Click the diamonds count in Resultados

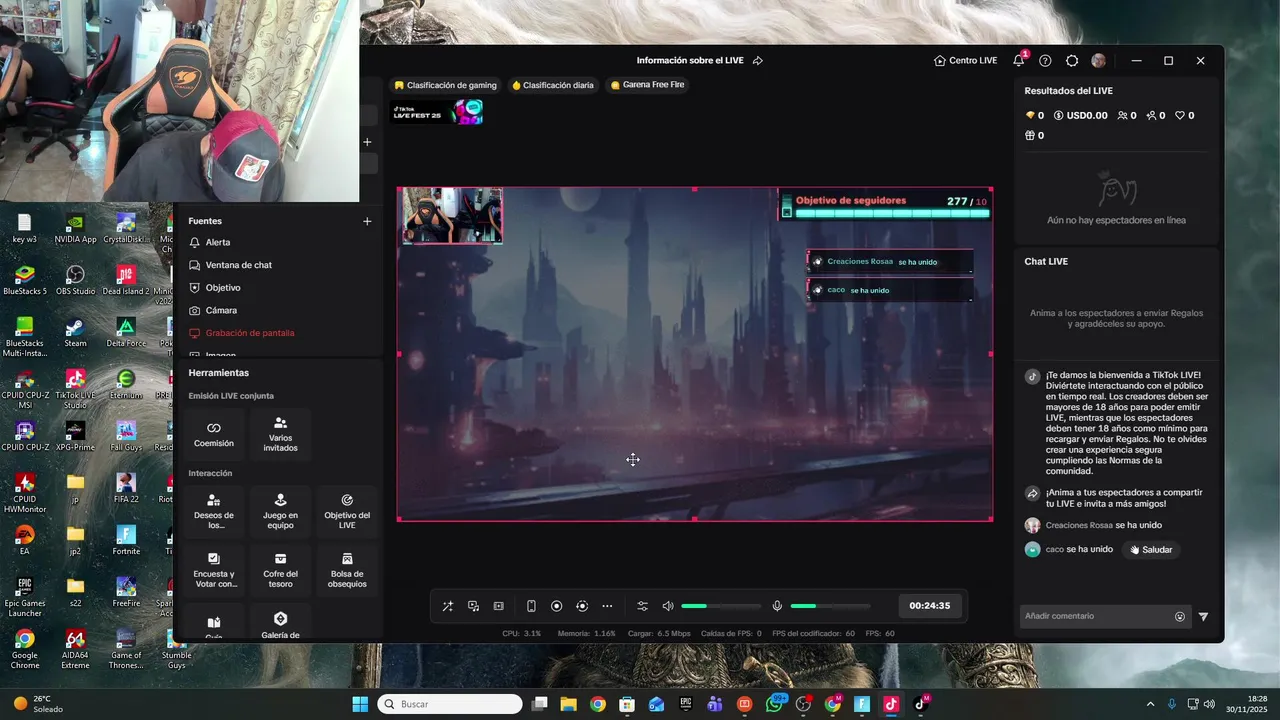point(1035,116)
